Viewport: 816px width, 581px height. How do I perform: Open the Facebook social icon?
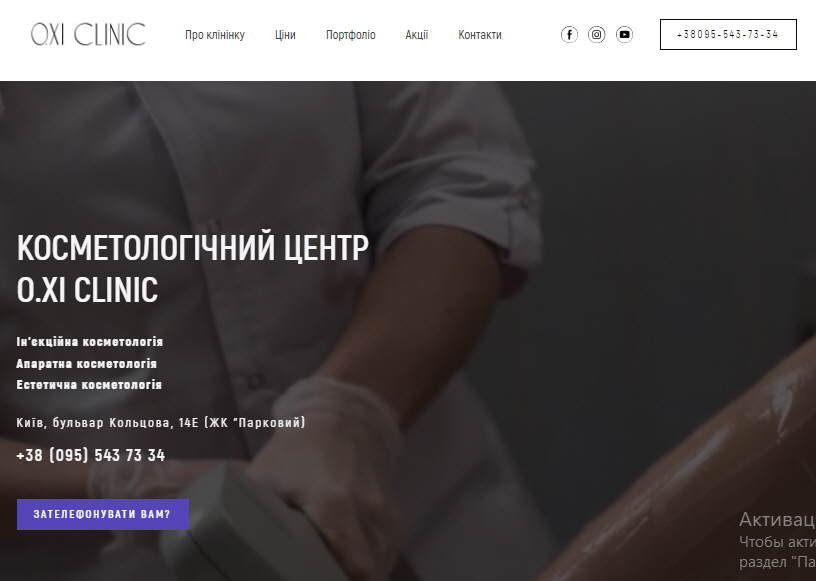(569, 35)
